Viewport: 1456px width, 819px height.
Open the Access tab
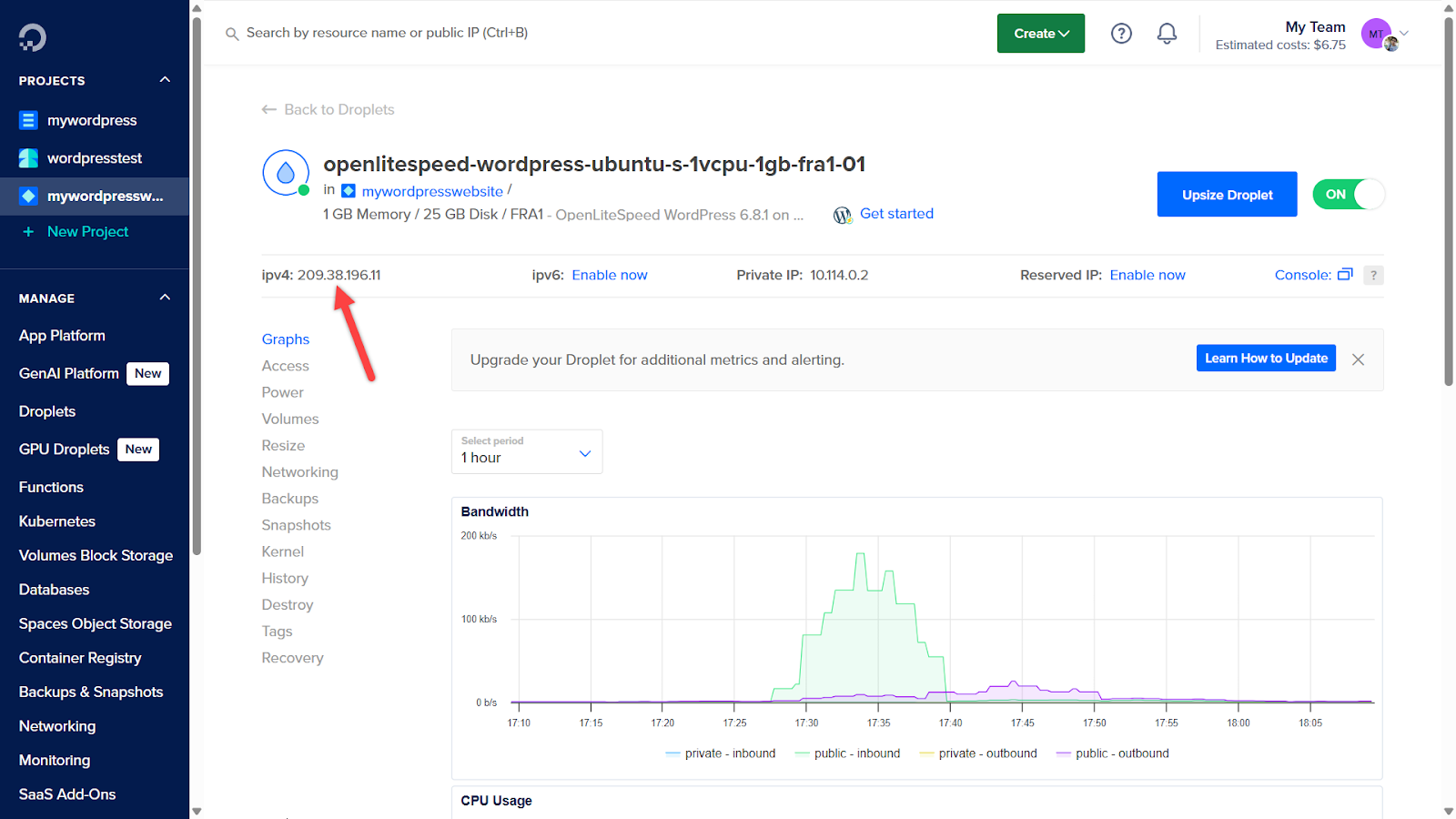coord(286,366)
